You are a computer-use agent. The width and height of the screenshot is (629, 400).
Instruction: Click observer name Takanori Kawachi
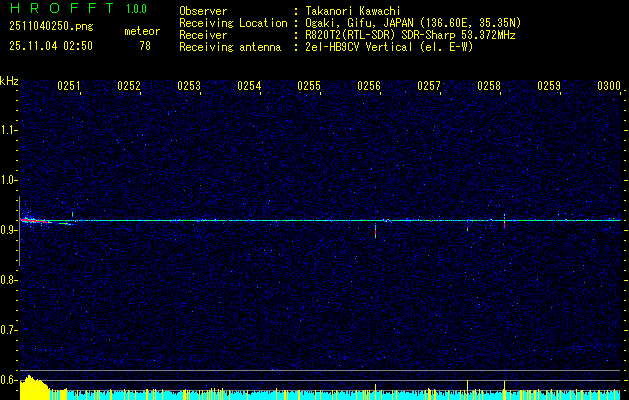coord(352,11)
